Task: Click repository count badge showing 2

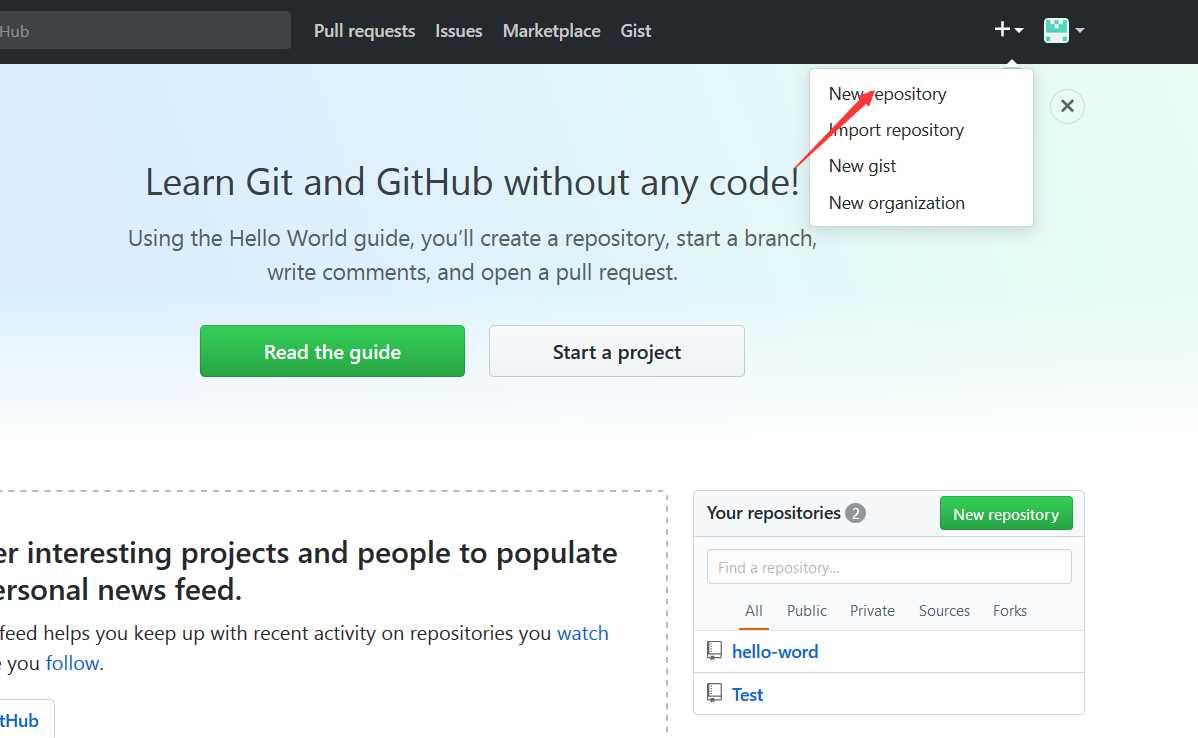Action: coord(856,513)
